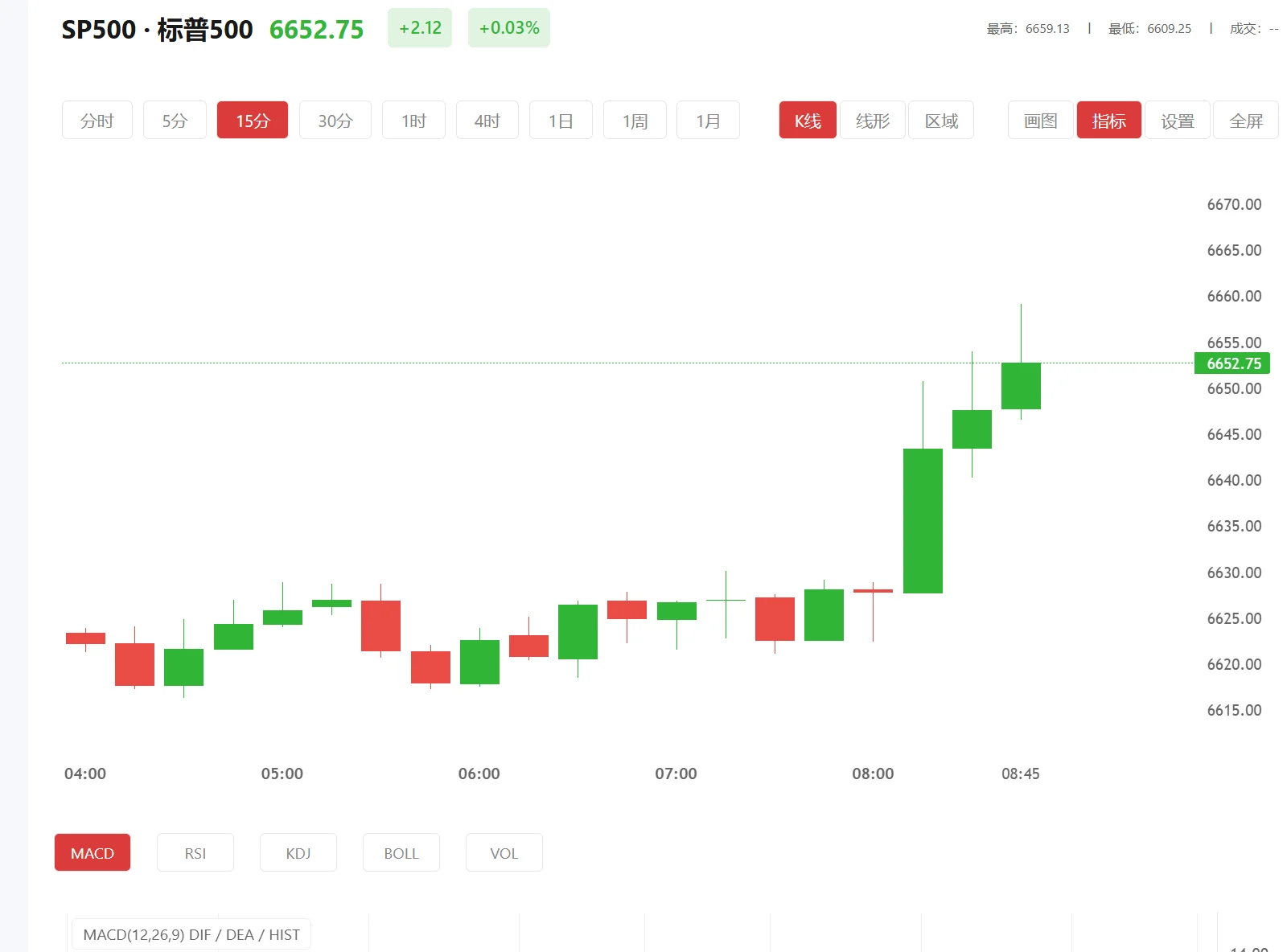Viewport: 1287px width, 952px height.
Task: Switch chart to K线 candlestick view
Action: point(807,119)
